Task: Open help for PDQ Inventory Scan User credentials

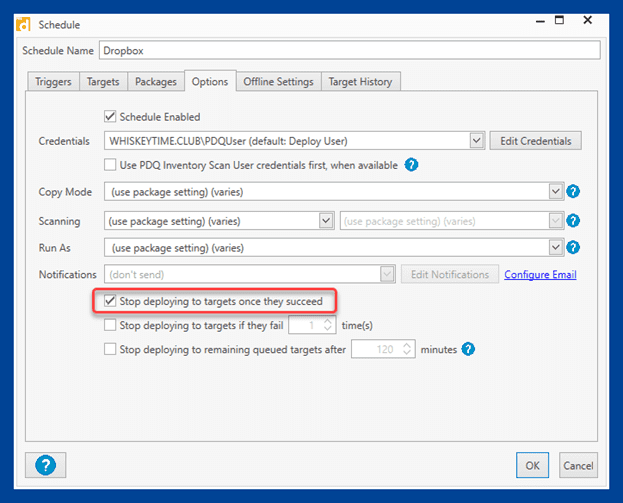Action: (411, 164)
